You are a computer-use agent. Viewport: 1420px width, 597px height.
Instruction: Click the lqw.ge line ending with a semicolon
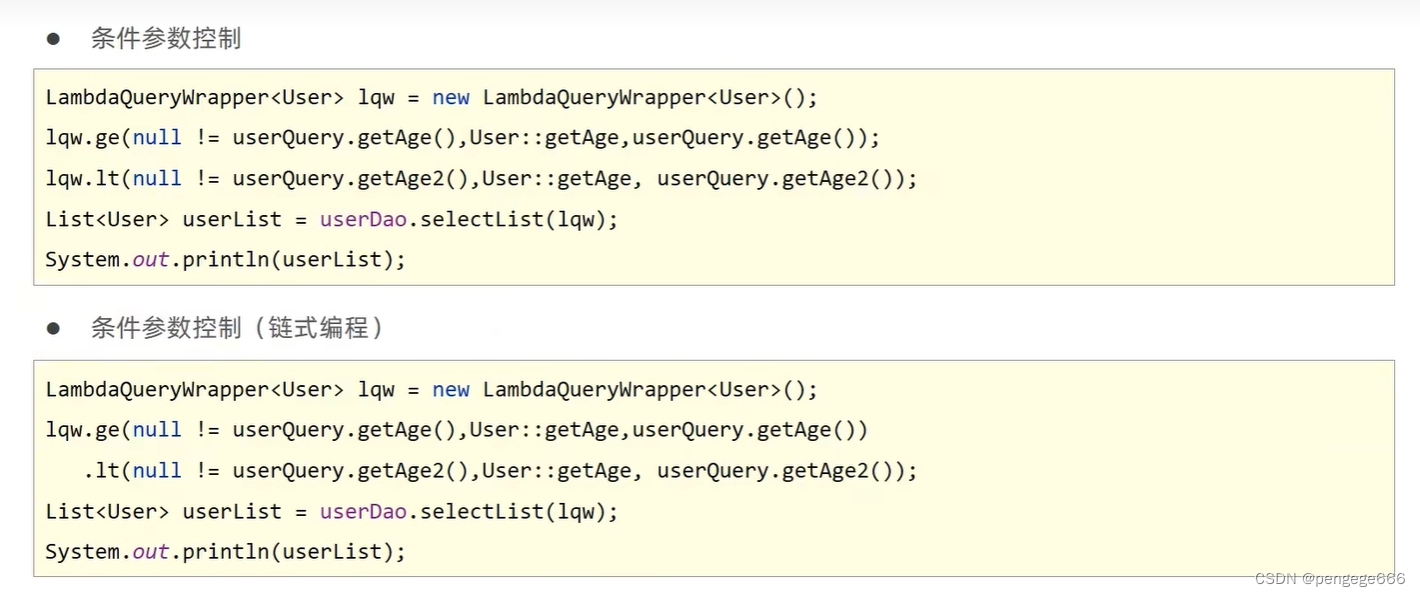pos(462,138)
